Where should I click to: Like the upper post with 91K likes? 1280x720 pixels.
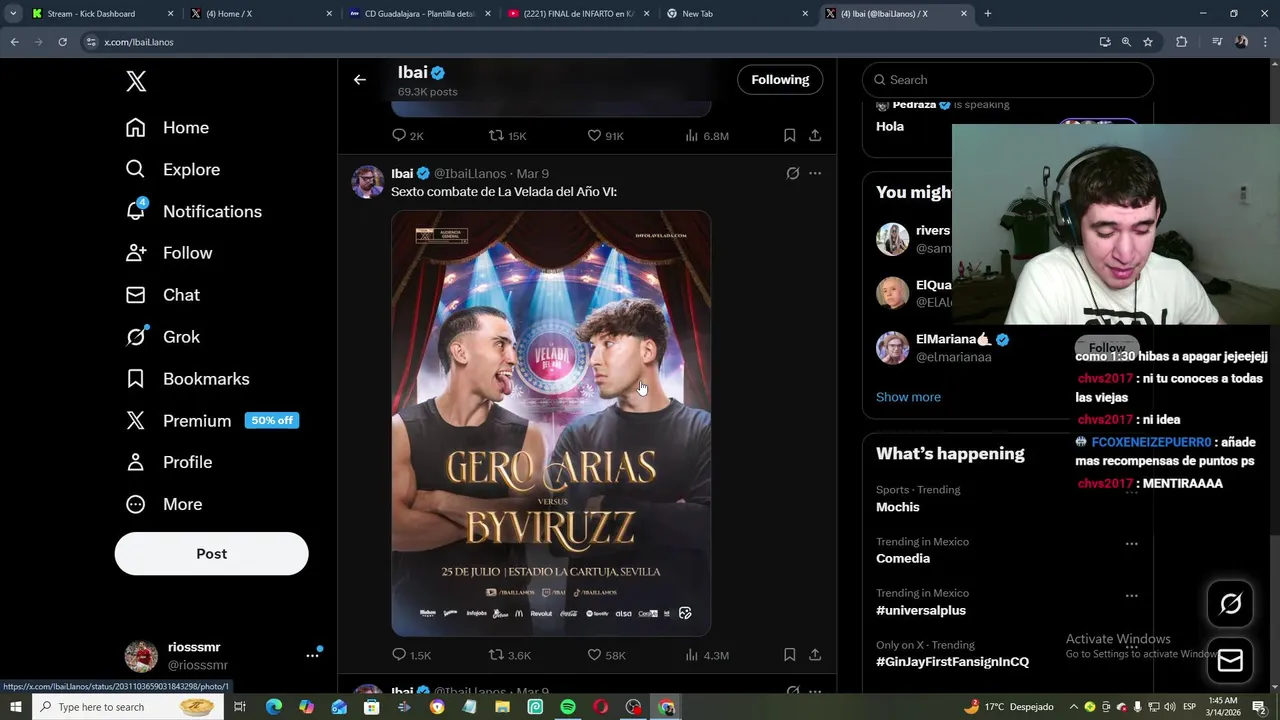(605, 135)
